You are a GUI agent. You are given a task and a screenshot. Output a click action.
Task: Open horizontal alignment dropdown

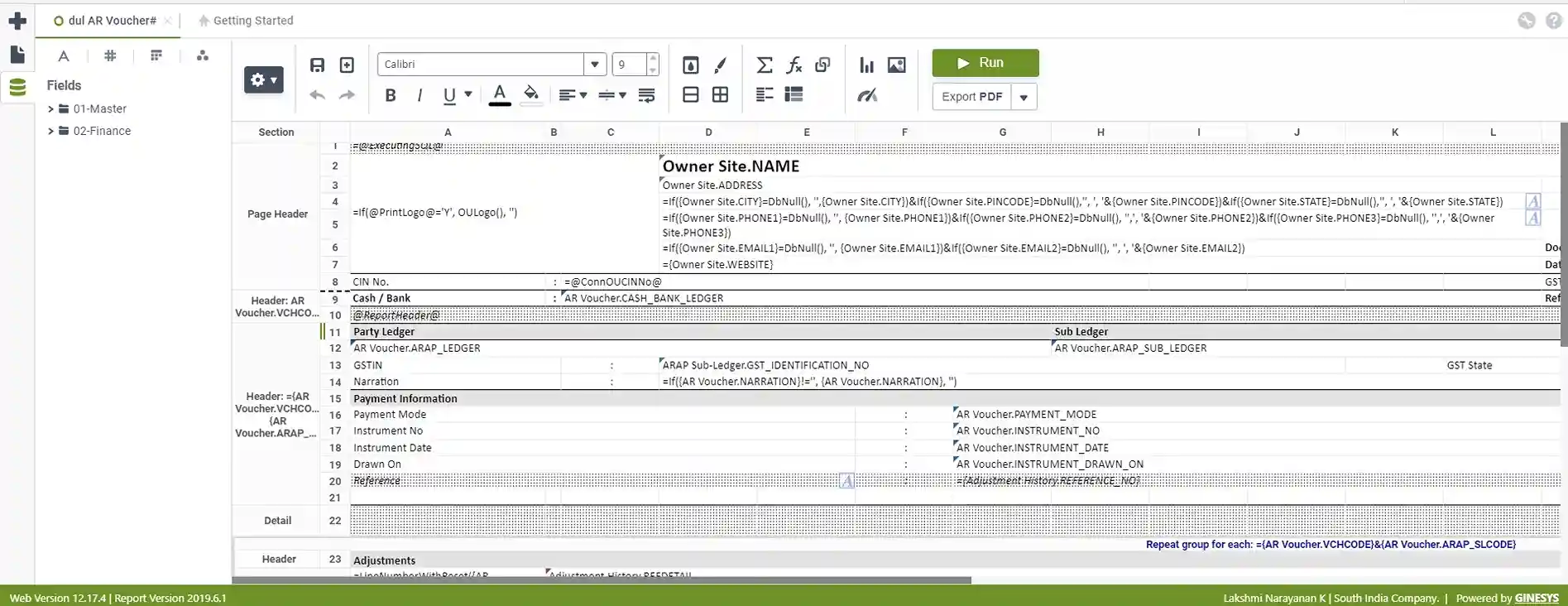pyautogui.click(x=573, y=95)
